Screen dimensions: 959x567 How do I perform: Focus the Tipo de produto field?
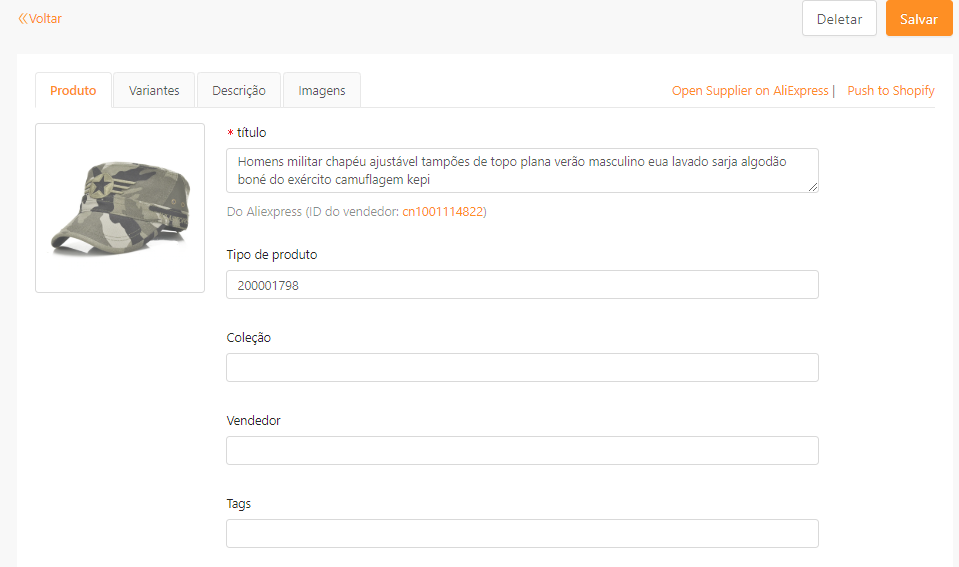click(x=522, y=285)
